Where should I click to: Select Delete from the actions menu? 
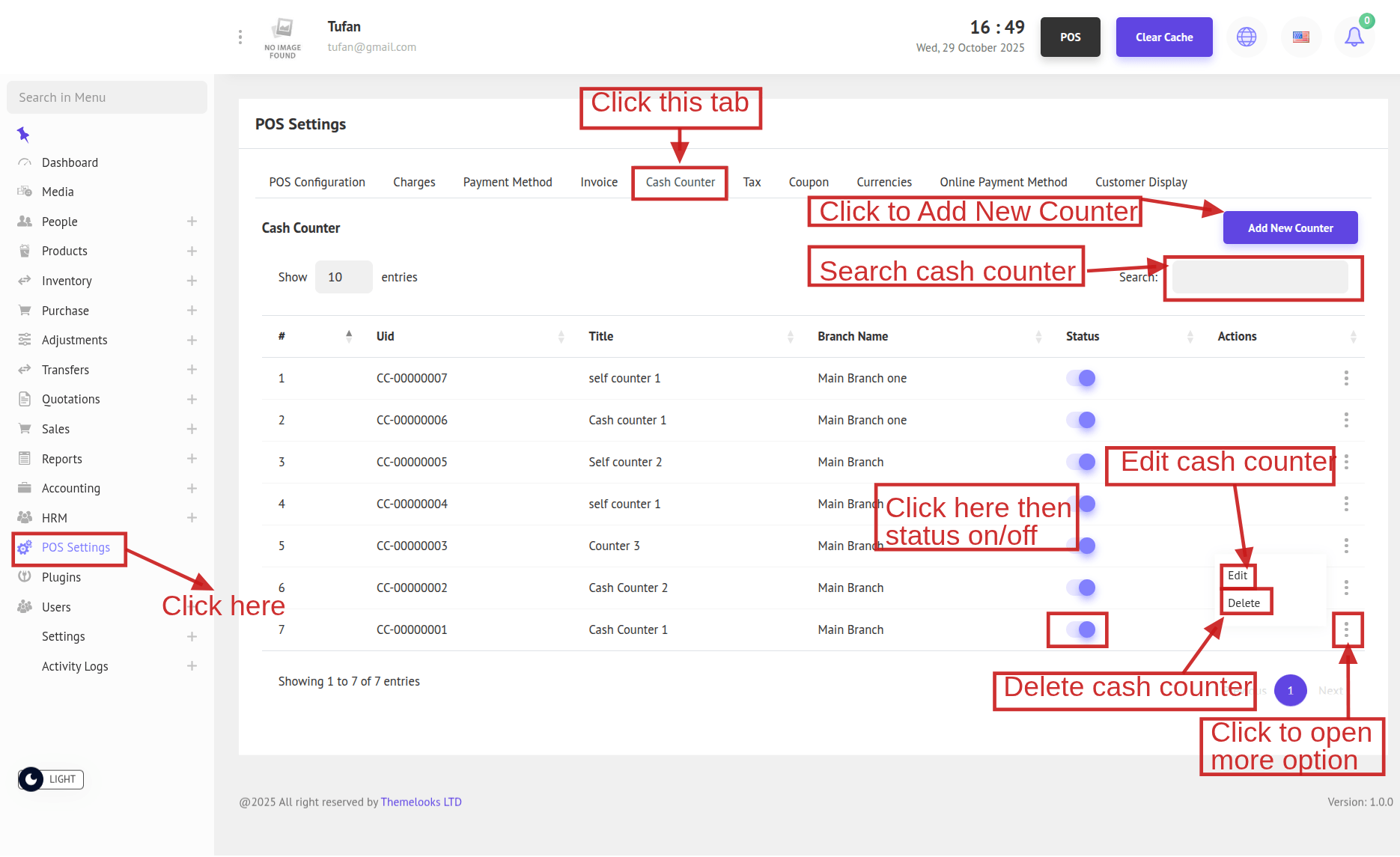pos(1244,603)
